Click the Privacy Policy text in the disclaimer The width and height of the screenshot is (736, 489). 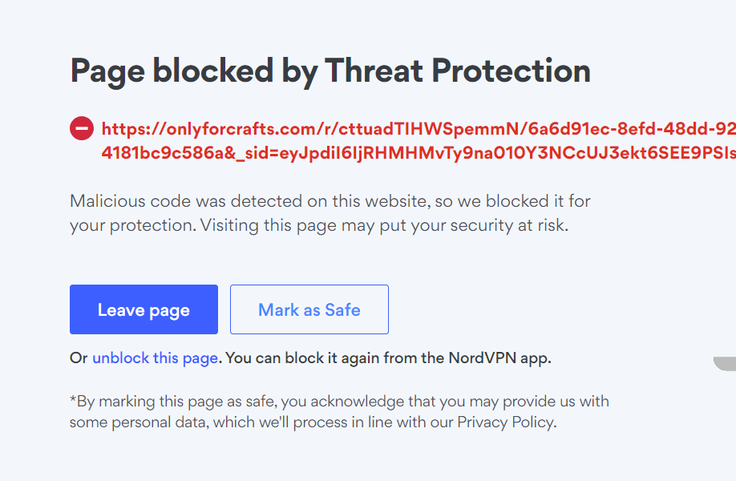(506, 422)
